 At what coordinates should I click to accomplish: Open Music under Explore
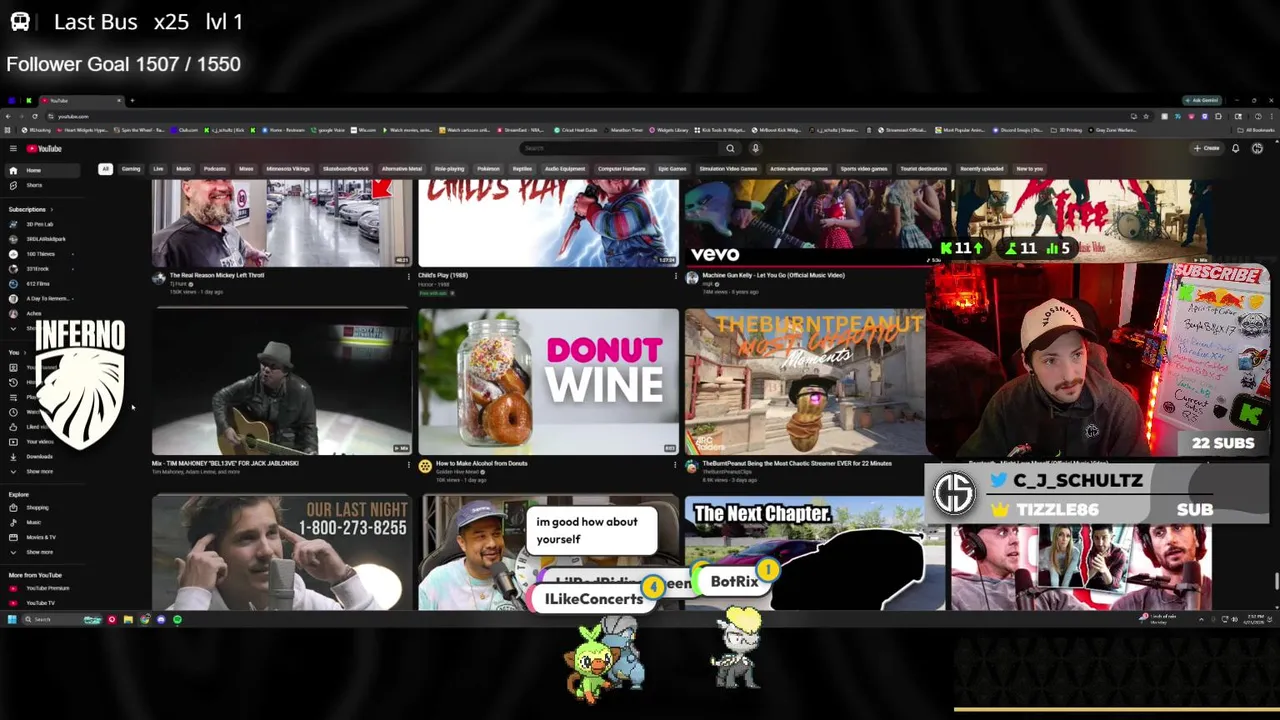pos(42,522)
